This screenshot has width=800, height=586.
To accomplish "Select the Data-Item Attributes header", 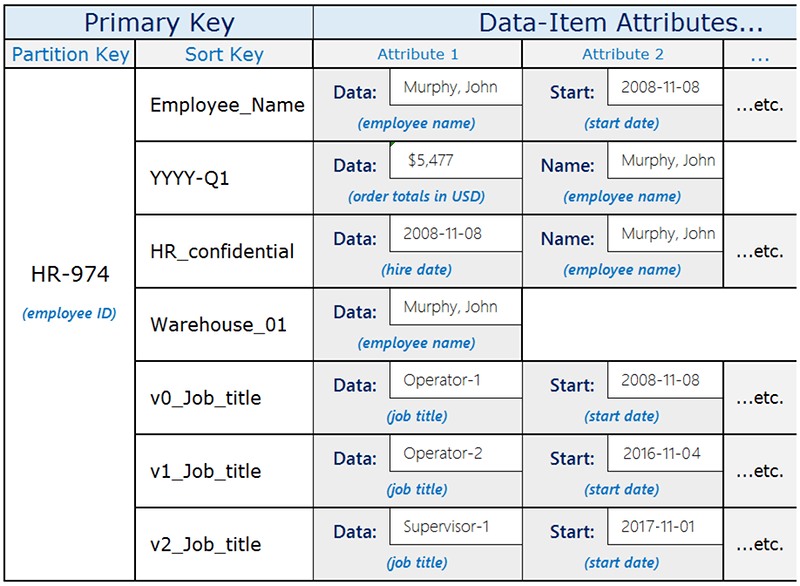I will tap(555, 22).
